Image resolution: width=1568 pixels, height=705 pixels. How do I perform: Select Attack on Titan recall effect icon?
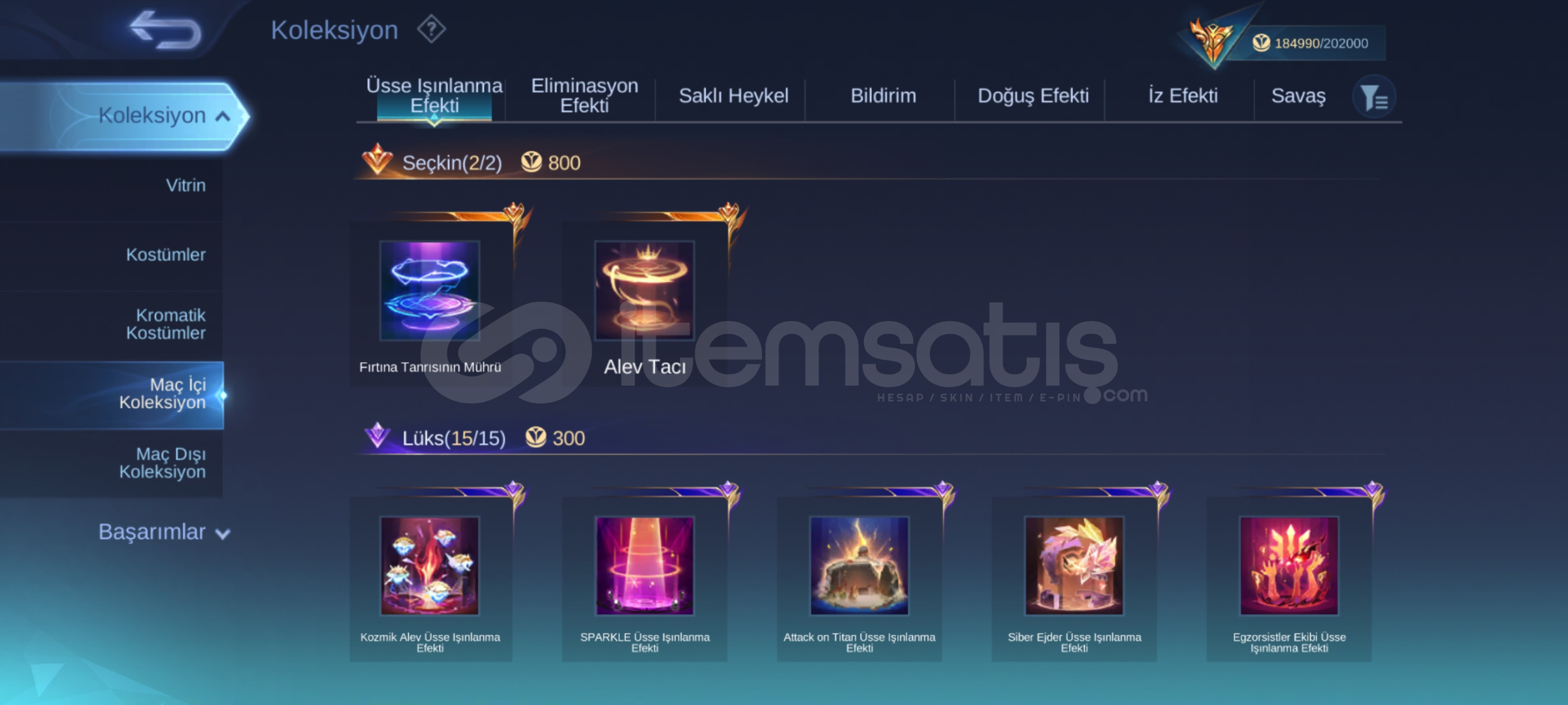click(x=859, y=566)
